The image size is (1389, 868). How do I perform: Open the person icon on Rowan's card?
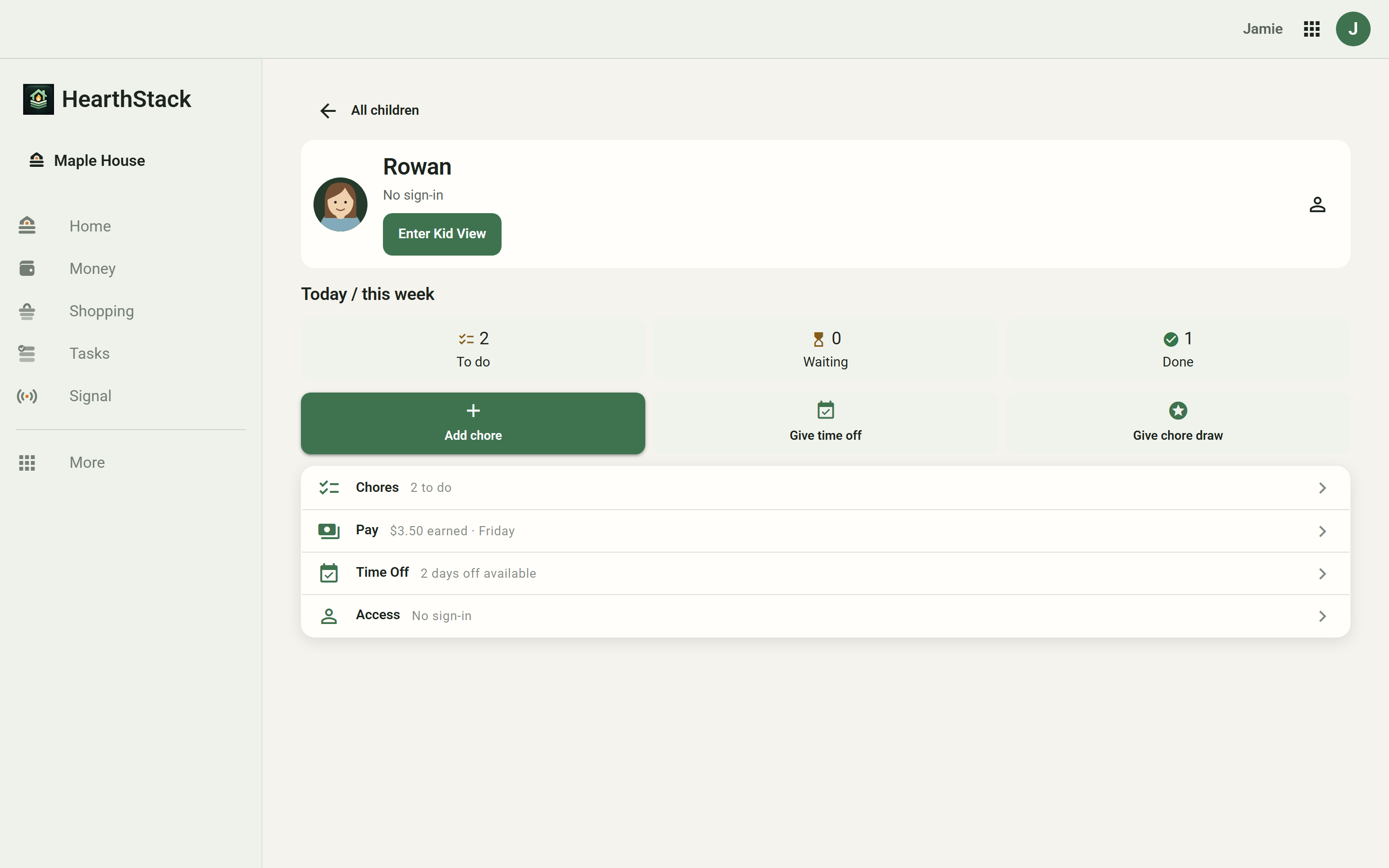coord(1317,204)
